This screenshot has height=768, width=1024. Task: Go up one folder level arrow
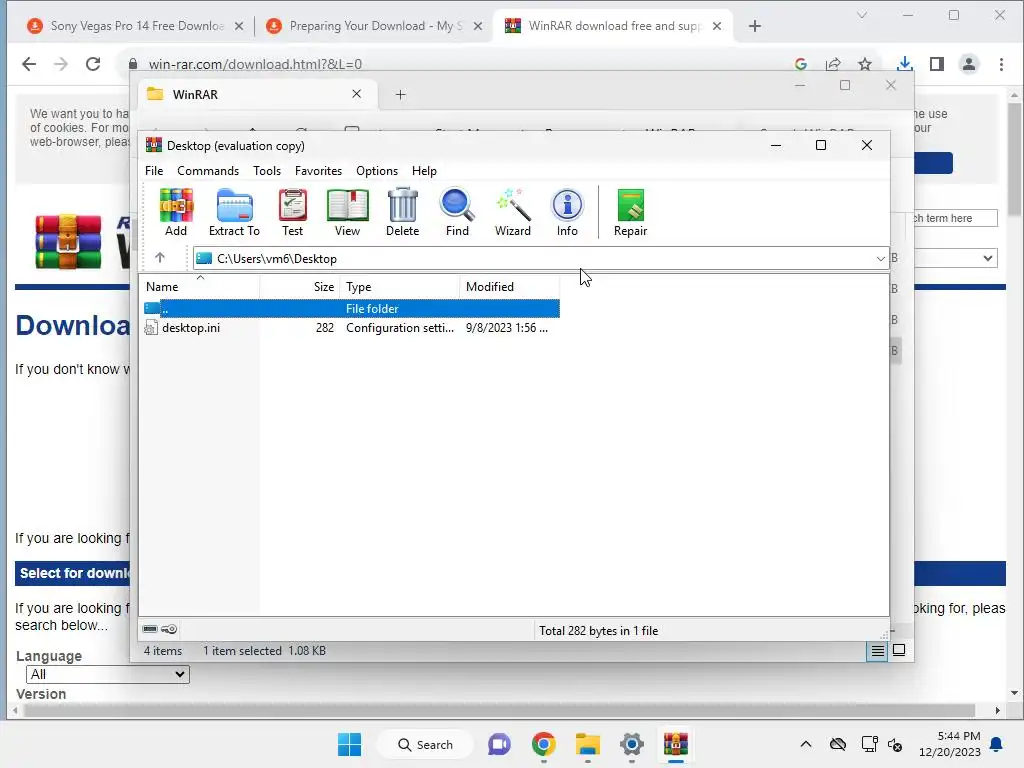[160, 258]
